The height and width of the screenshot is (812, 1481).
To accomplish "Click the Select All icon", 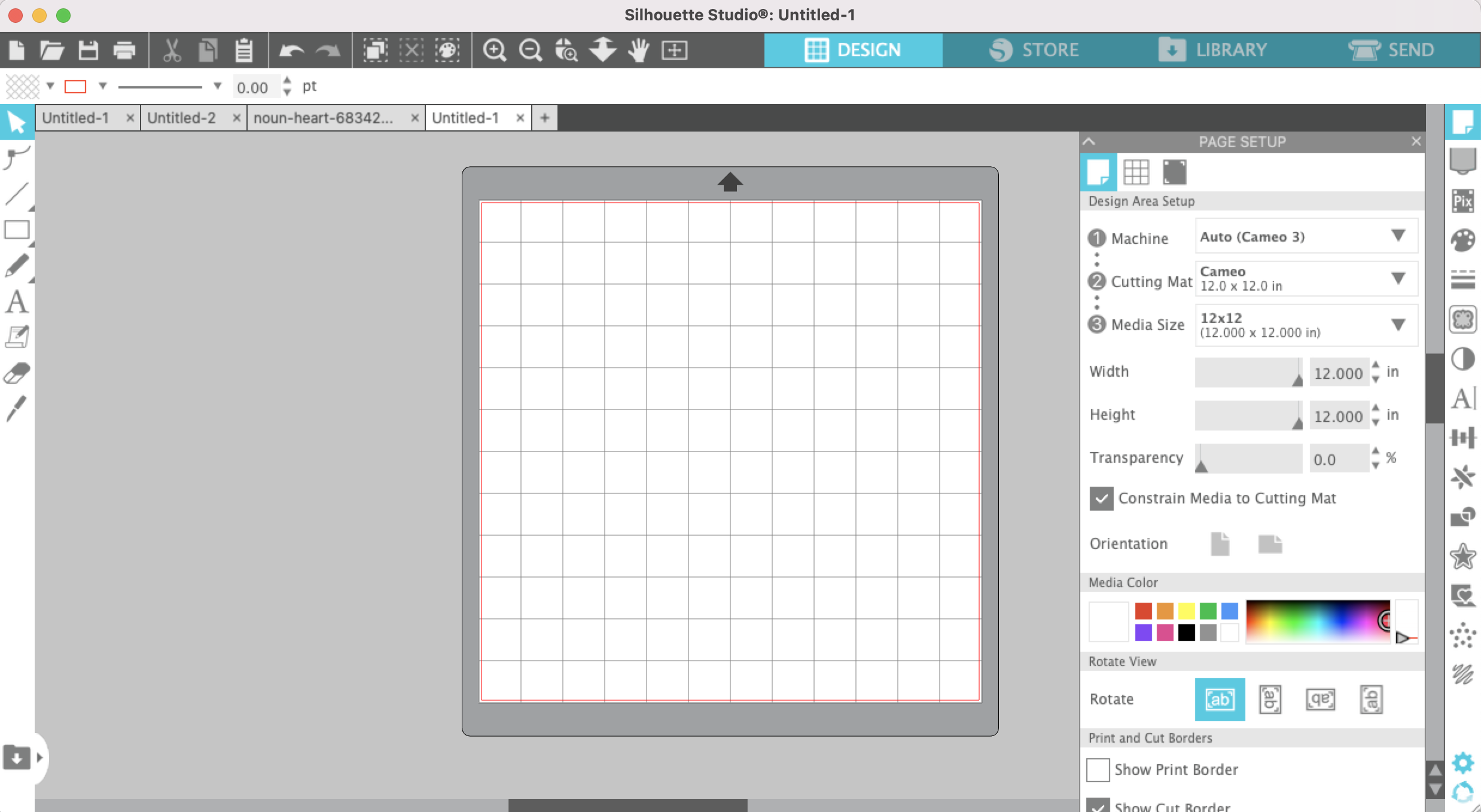I will coord(375,50).
